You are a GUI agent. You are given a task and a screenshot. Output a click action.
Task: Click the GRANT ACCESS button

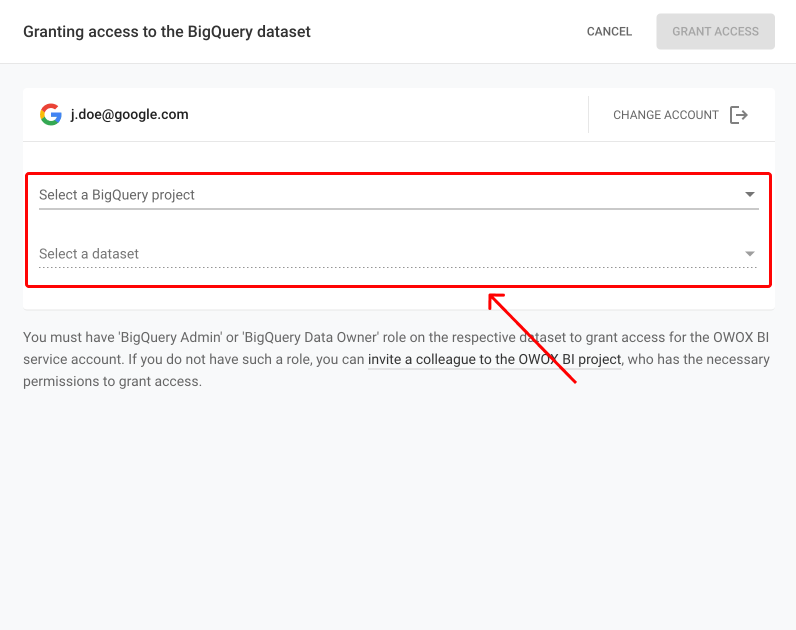click(x=715, y=31)
